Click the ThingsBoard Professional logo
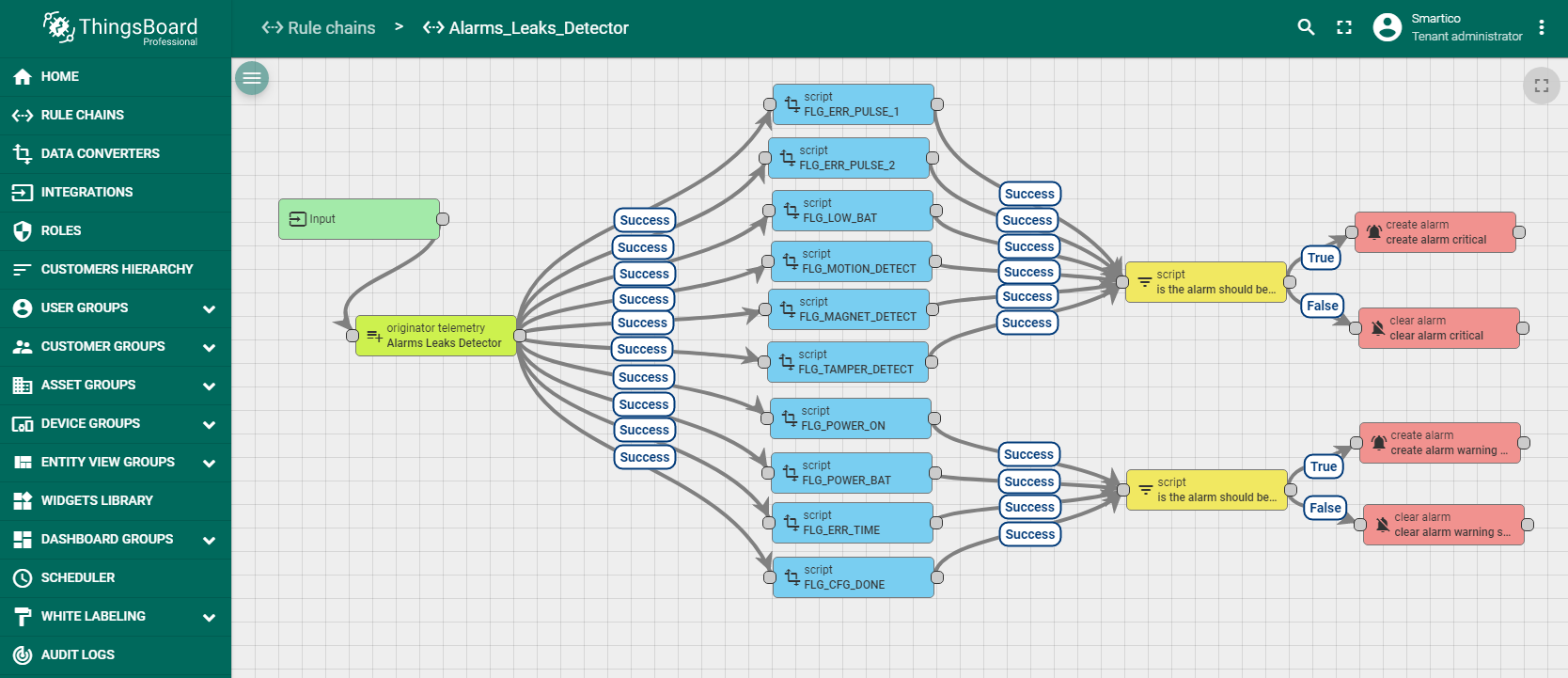 pyautogui.click(x=121, y=28)
